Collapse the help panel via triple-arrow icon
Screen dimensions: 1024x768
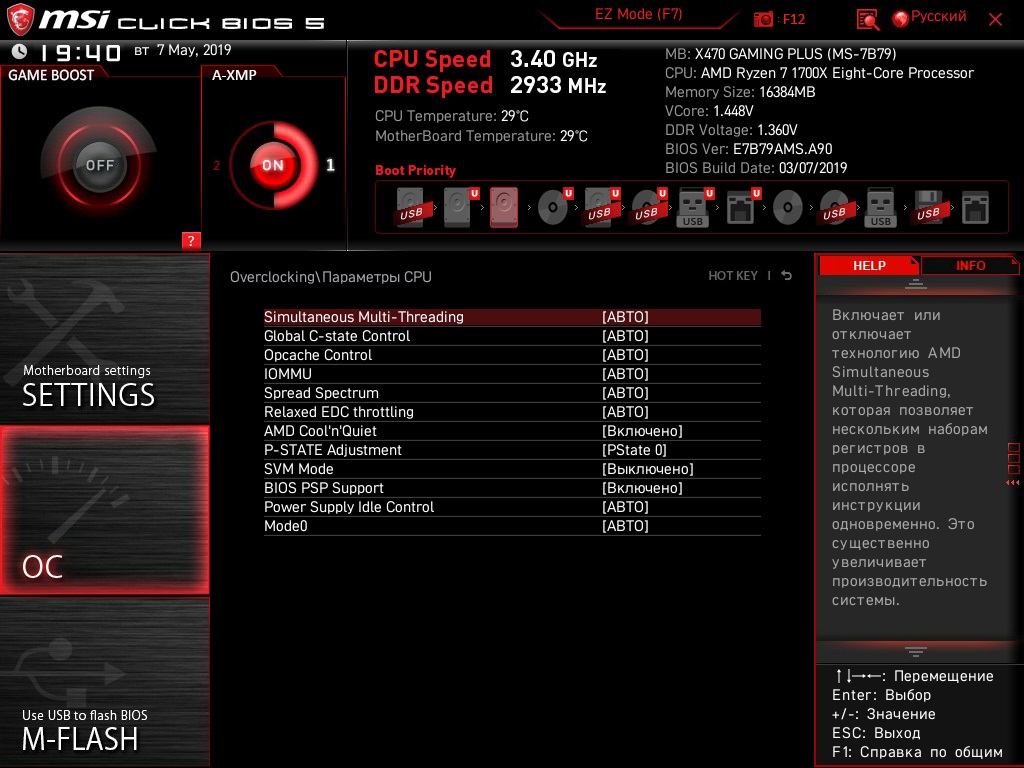point(1013,483)
